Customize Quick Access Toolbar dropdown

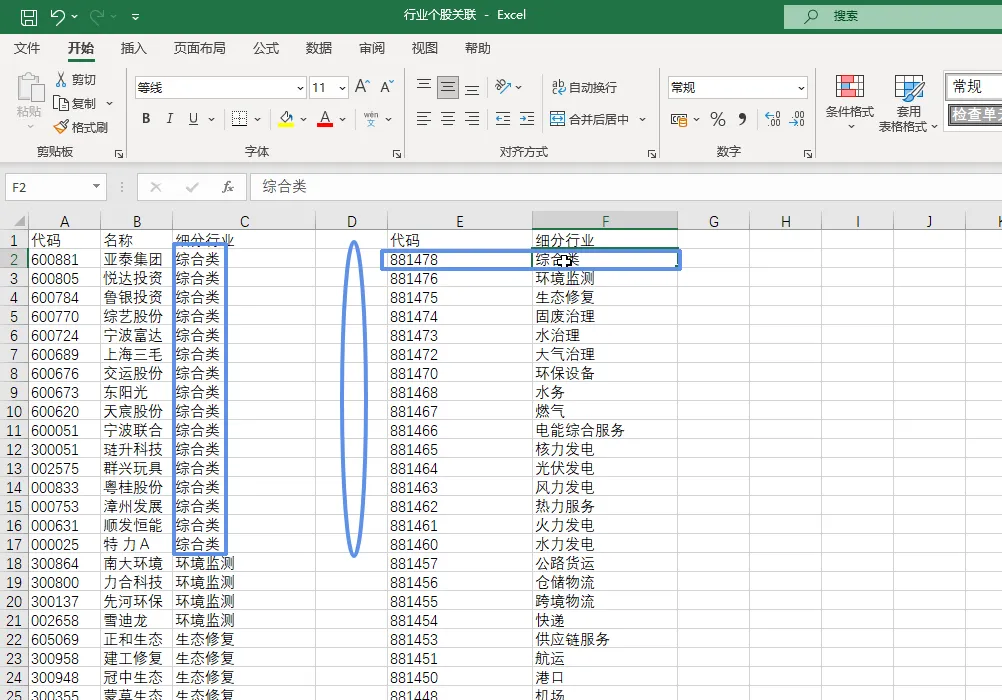[135, 17]
